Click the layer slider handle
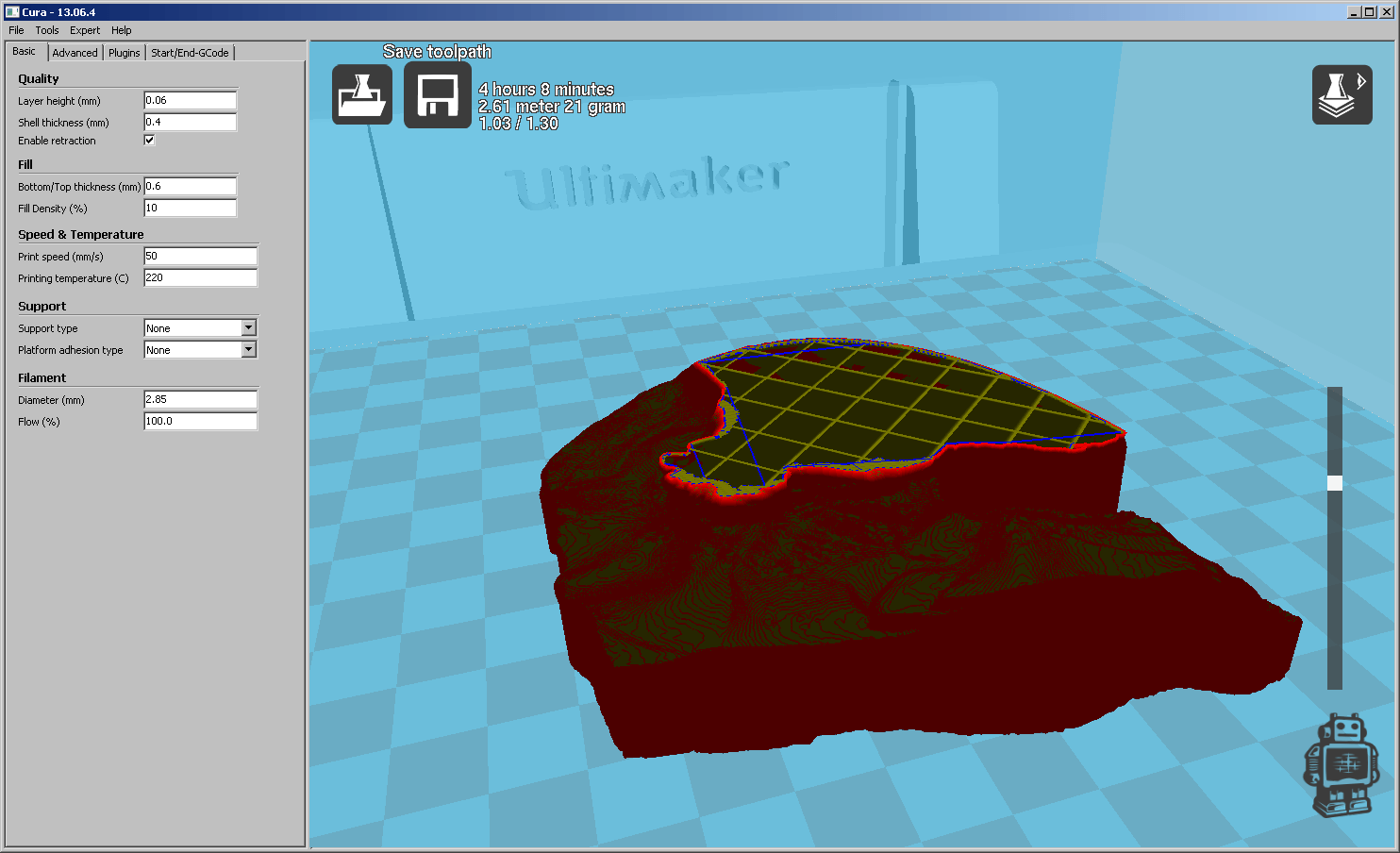 [1335, 483]
